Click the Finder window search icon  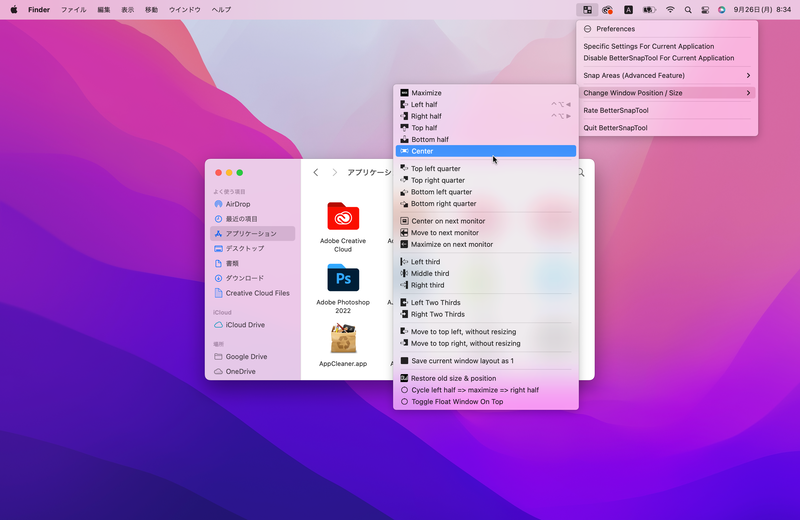[582, 172]
